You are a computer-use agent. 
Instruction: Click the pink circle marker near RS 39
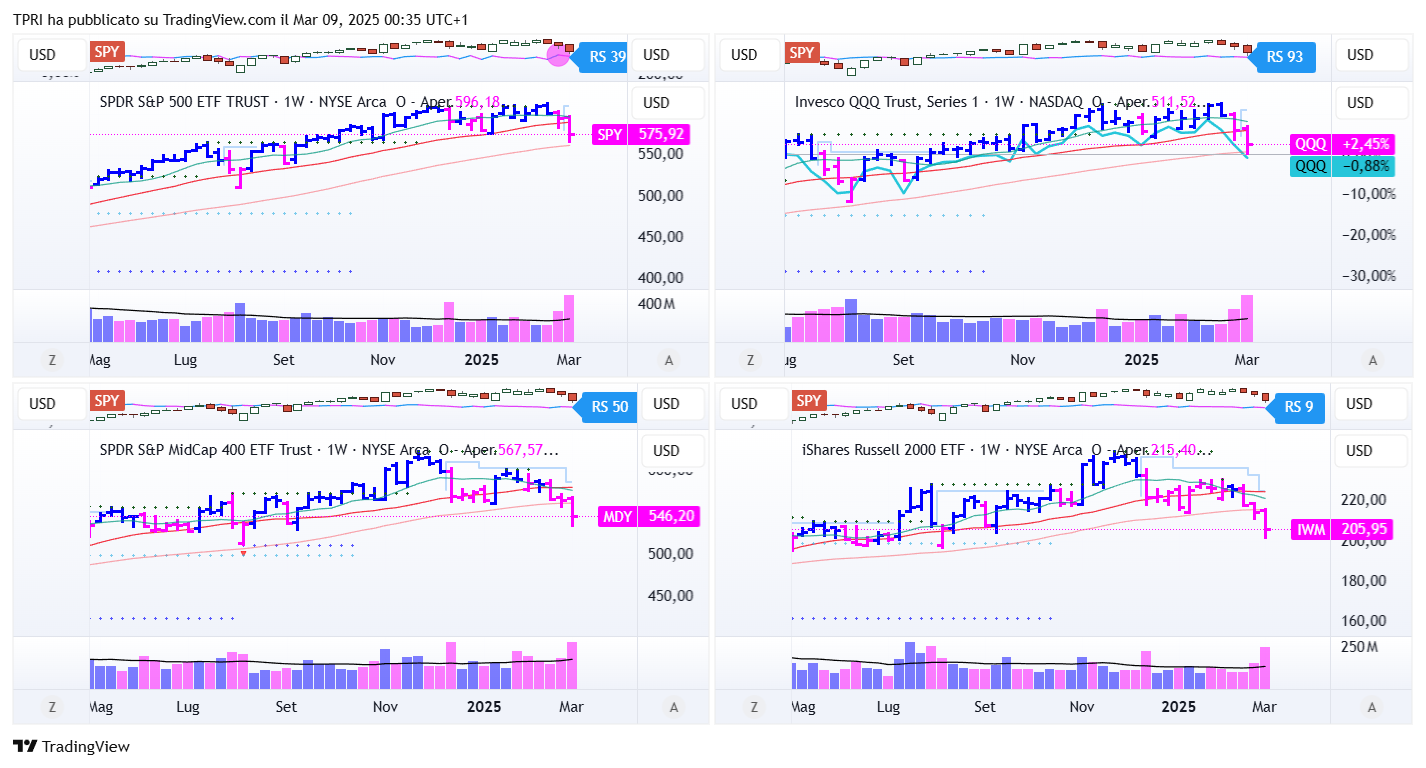(559, 56)
